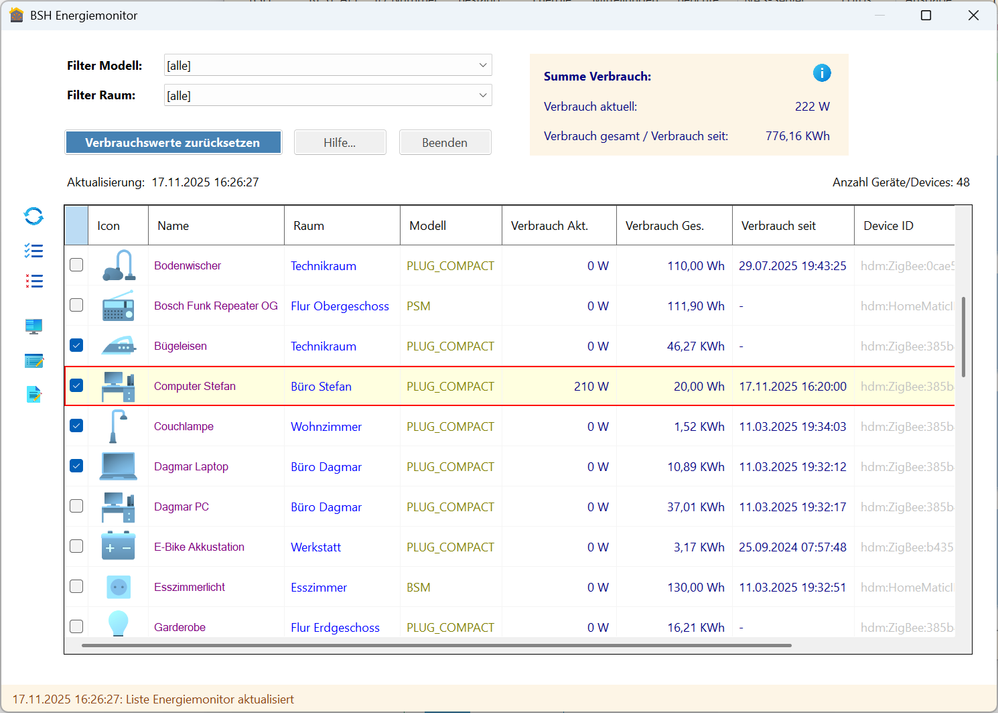998x713 pixels.
Task: Uncheck the Bügeleisen checkbox
Action: (x=76, y=345)
